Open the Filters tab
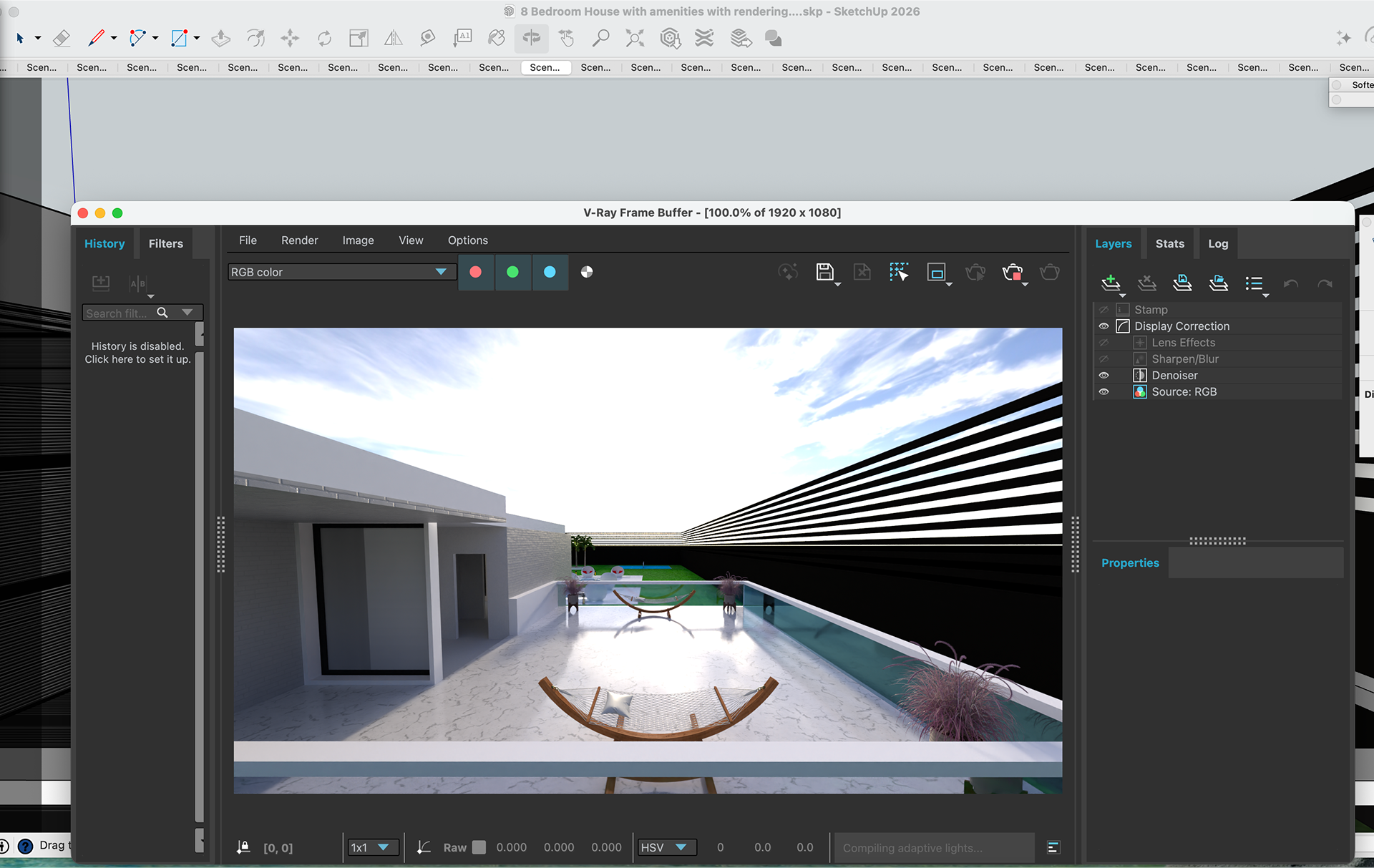 [165, 244]
